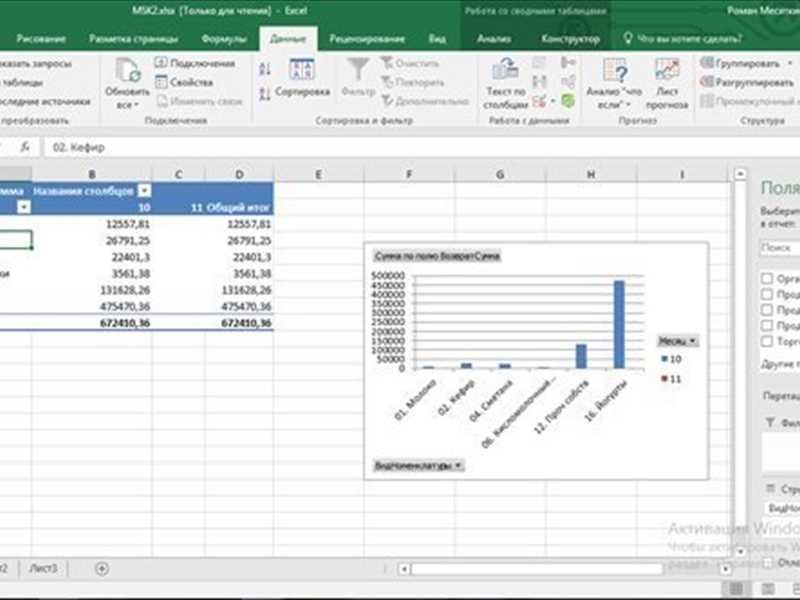This screenshot has height=600, width=800.
Task: Click Reapply filter (Повторить)
Action: (413, 82)
